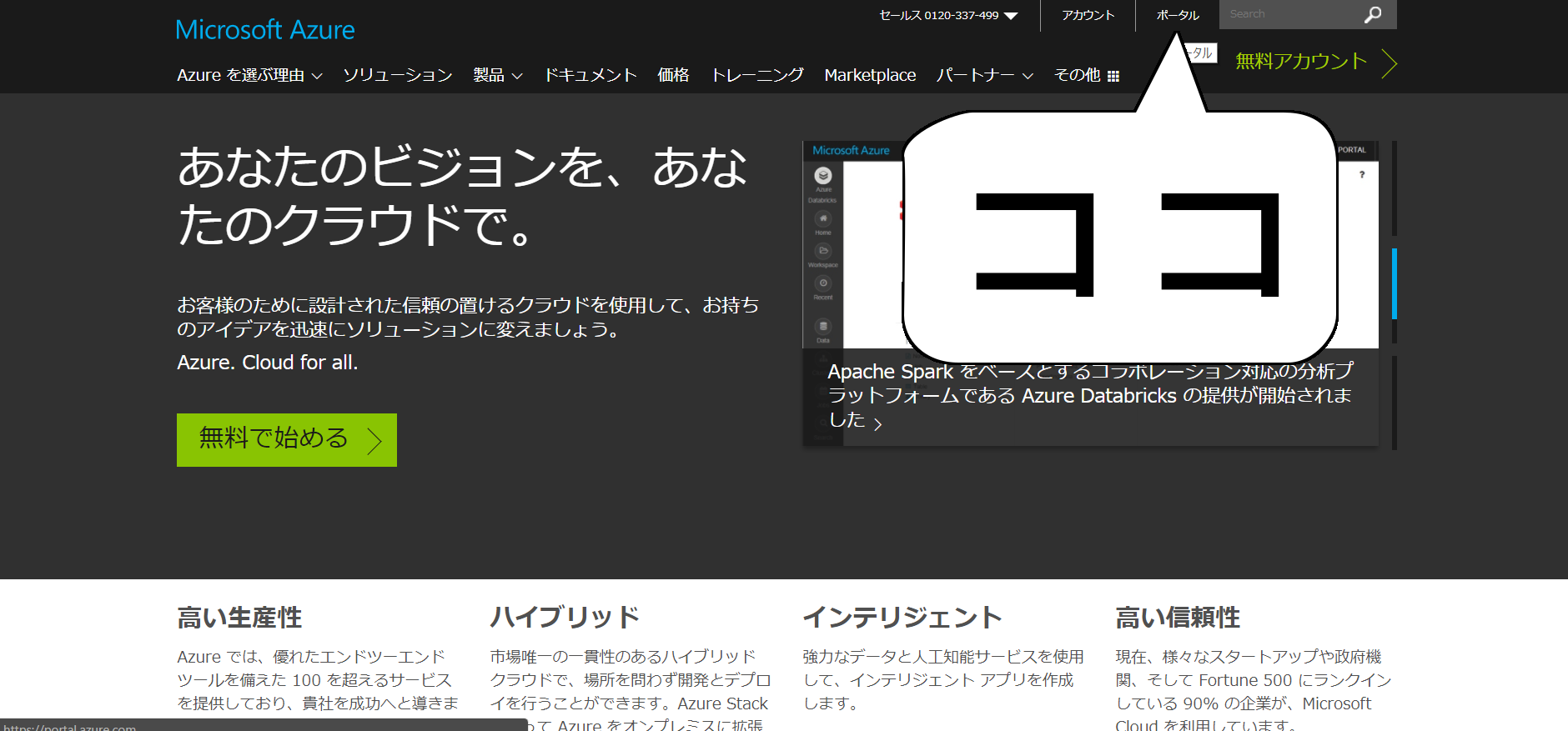Click the インテリジェント heading
Screen dimensions: 1568x731
(902, 618)
